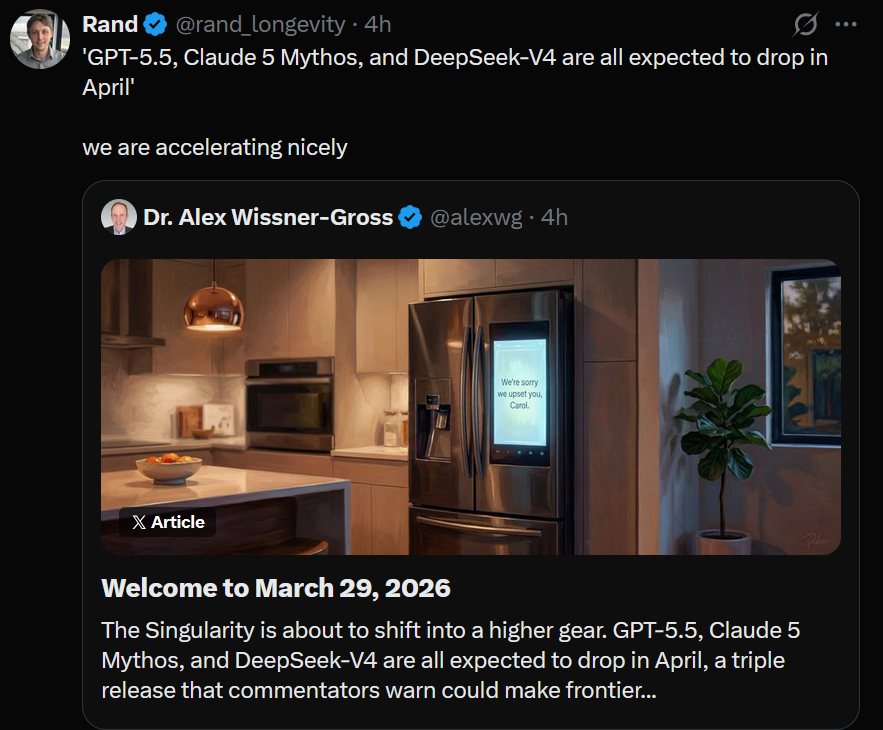Open Dr. Alex Wissner-Gross's small avatar
The image size is (883, 730).
(x=119, y=217)
